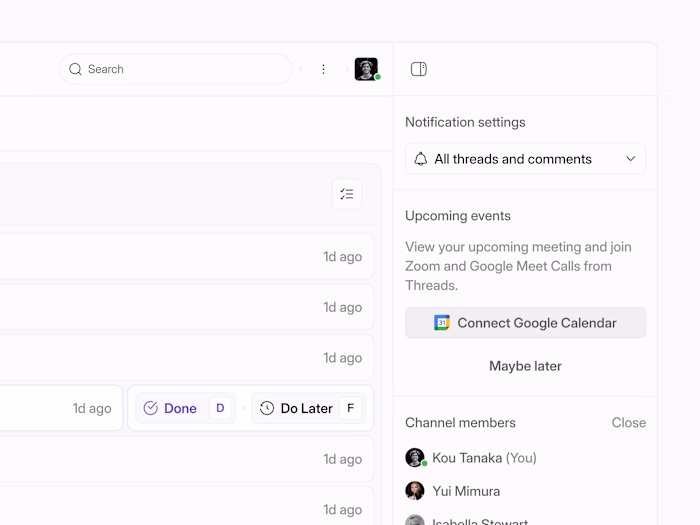This screenshot has width=700, height=525.
Task: Click the magnifier icon in the search bar
Action: (x=75, y=69)
